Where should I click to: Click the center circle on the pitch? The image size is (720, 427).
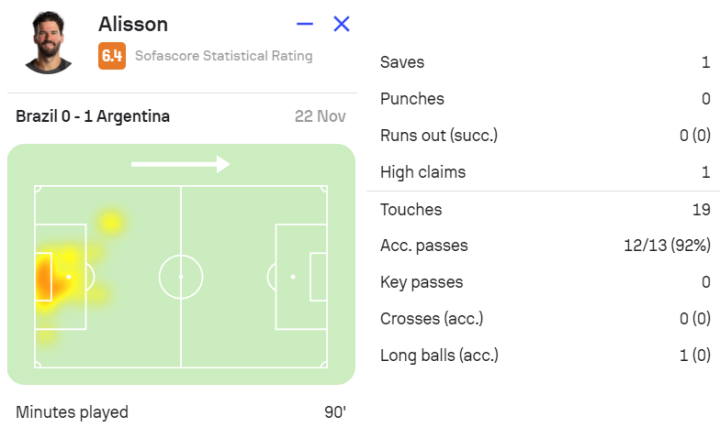point(180,276)
